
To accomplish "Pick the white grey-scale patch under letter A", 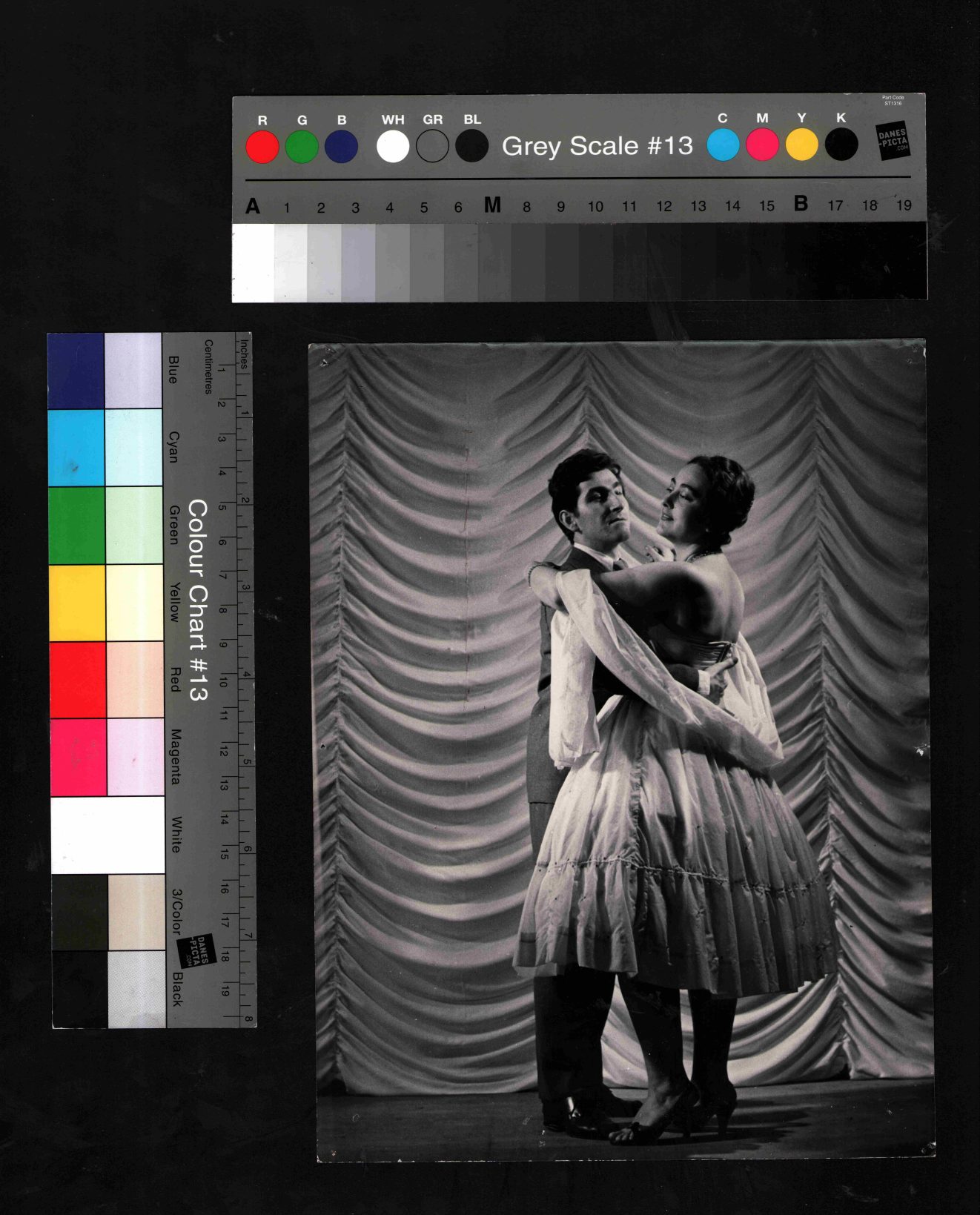I will 253,262.
